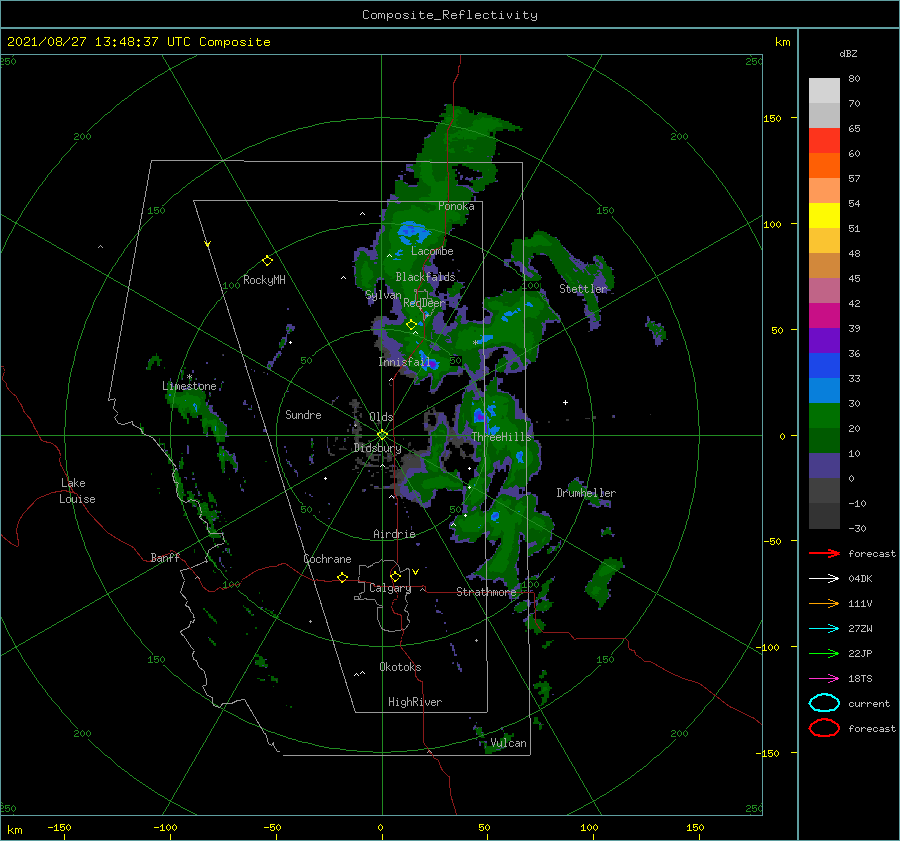Click the magenta 18TS arrow icon
The height and width of the screenshot is (841, 900).
[x=824, y=679]
